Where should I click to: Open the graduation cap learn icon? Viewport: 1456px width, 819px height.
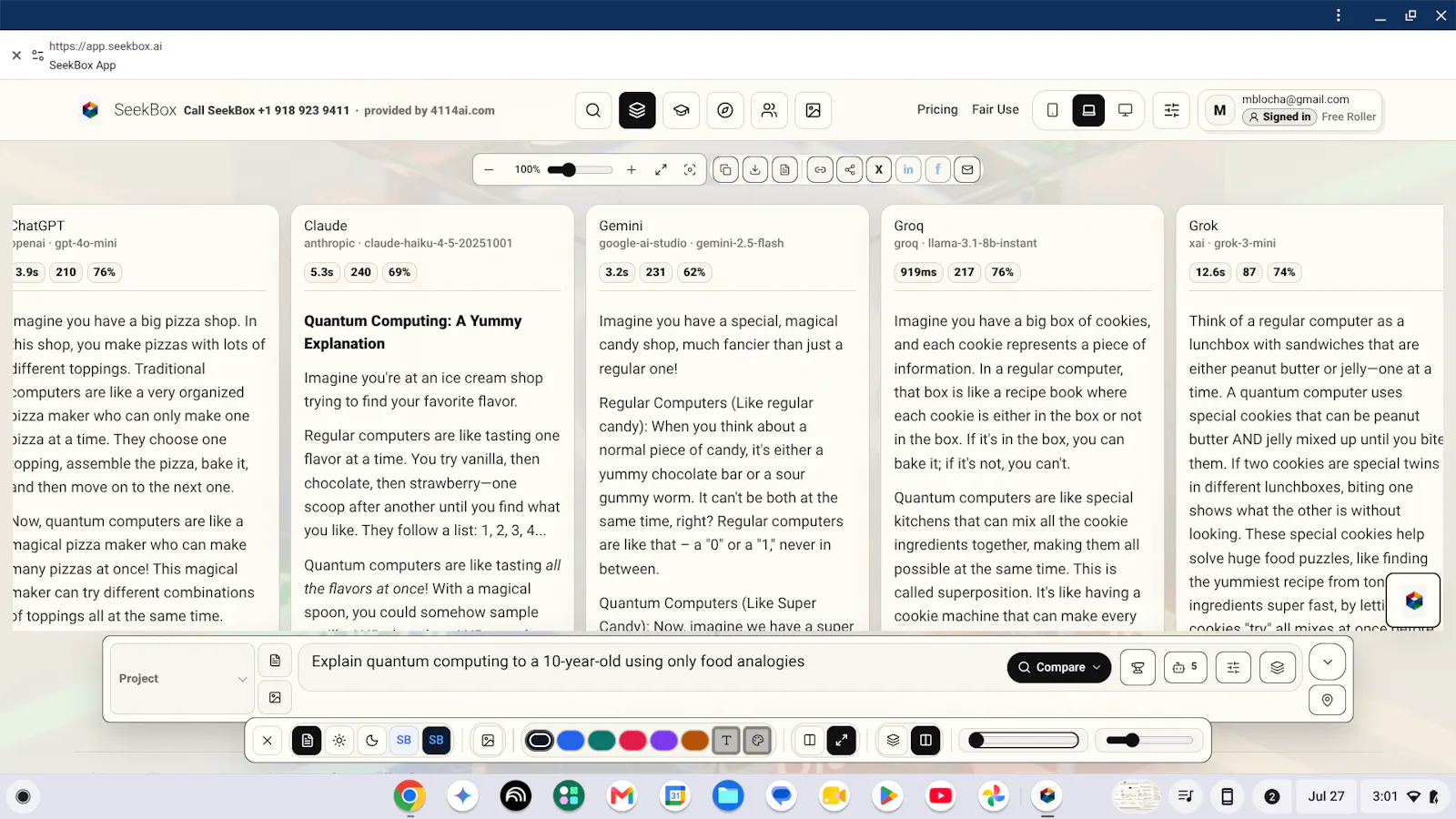point(682,110)
